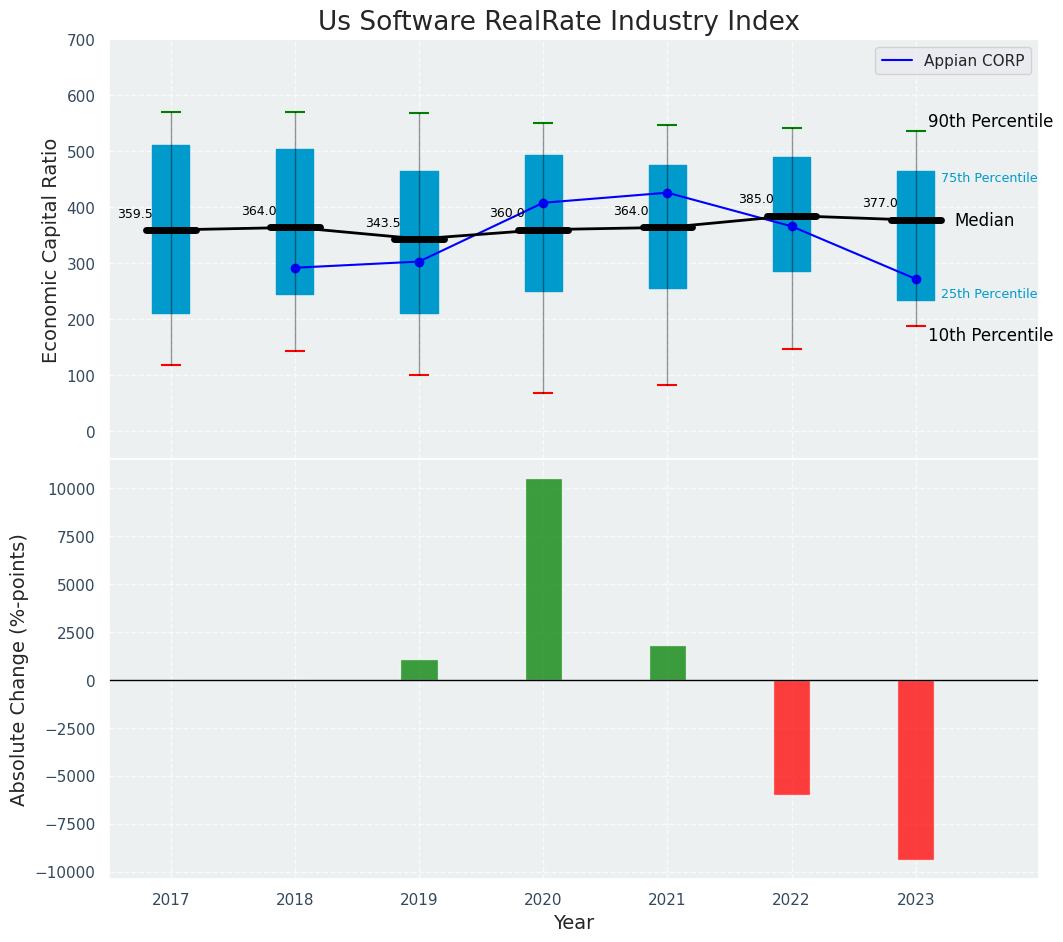
Task: Click the 90th Percentile annotation
Action: tap(989, 121)
